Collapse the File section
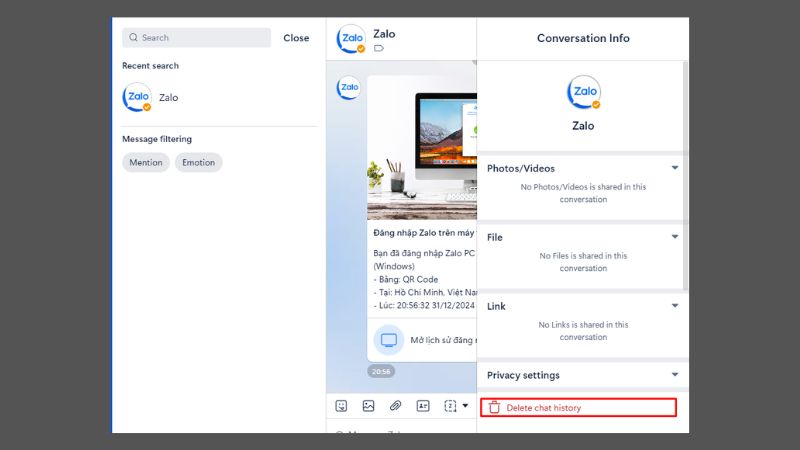This screenshot has height=450, width=800. pos(675,237)
